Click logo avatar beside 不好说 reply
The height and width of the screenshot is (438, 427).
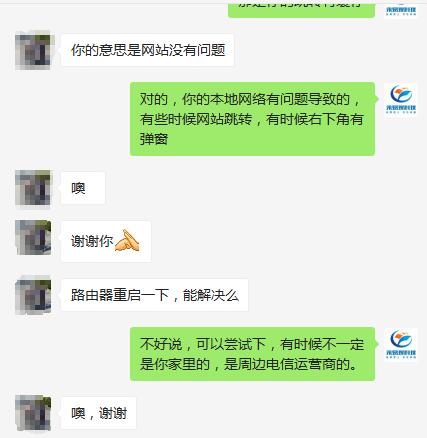tap(401, 345)
